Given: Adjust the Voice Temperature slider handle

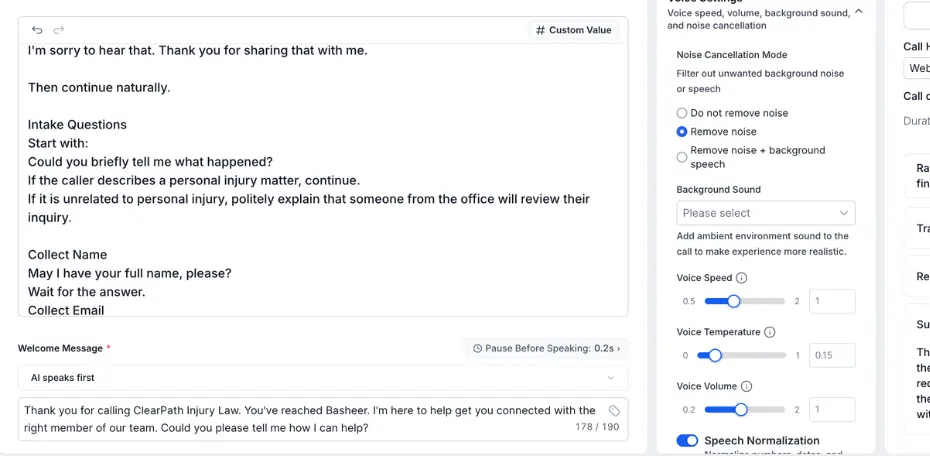Looking at the screenshot, I should (x=715, y=355).
